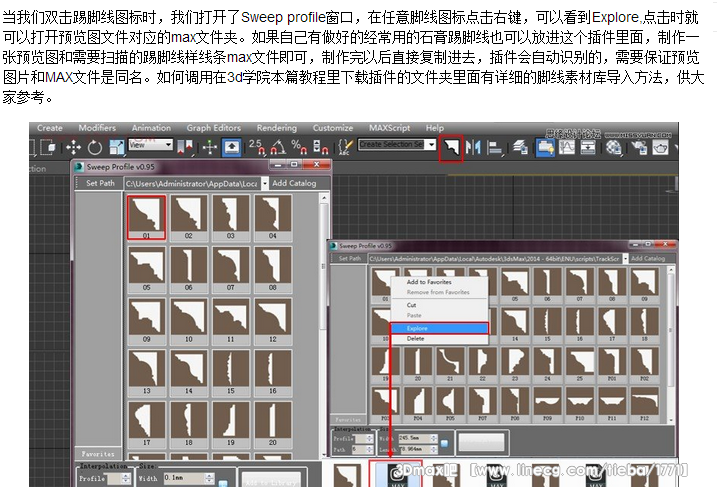Open the MAXScript menu
The image size is (717, 487).
(390, 128)
